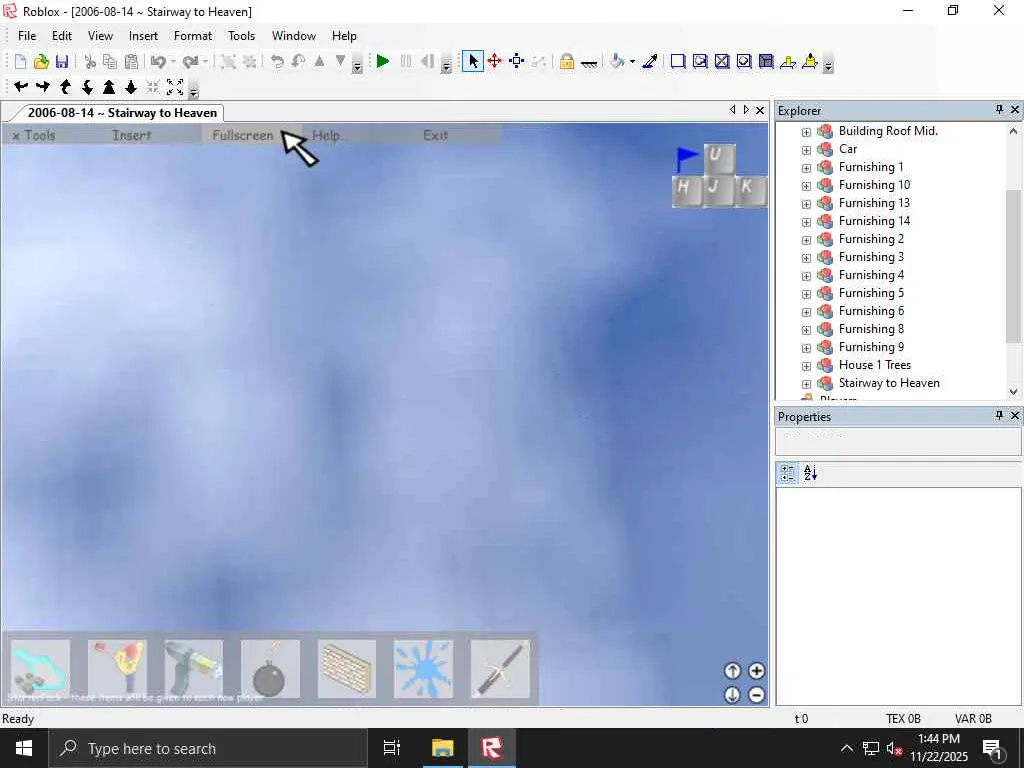
Task: Click the in-game Fullscreen button
Action: pos(243,135)
